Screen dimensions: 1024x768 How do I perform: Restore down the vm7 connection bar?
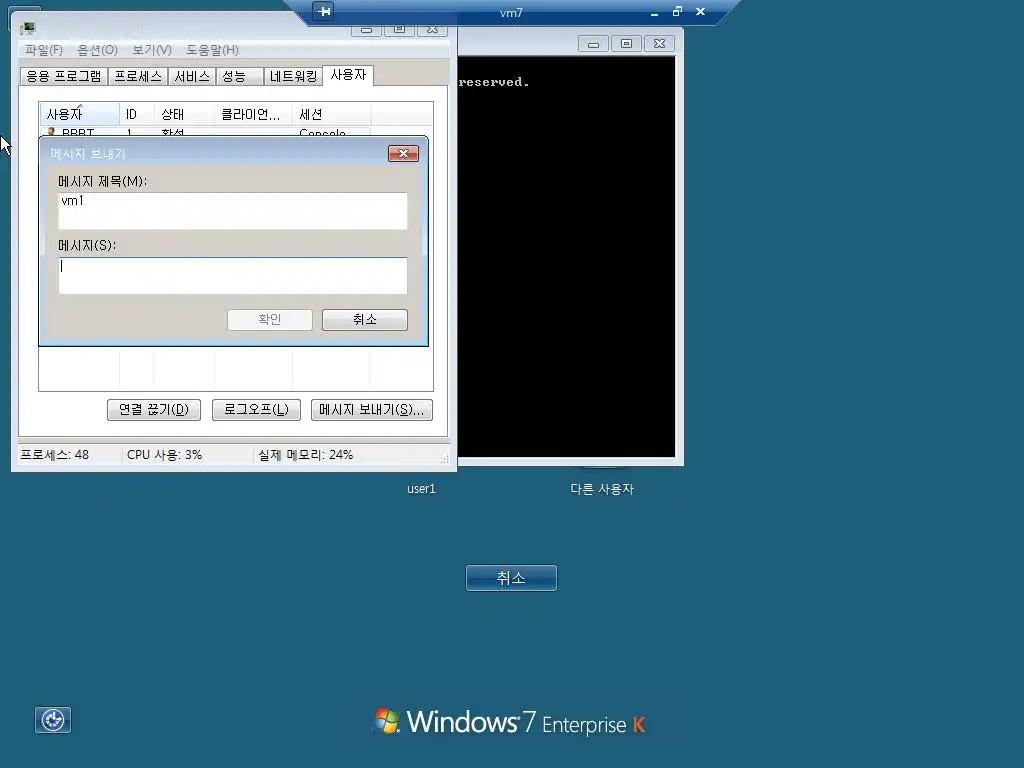point(677,11)
